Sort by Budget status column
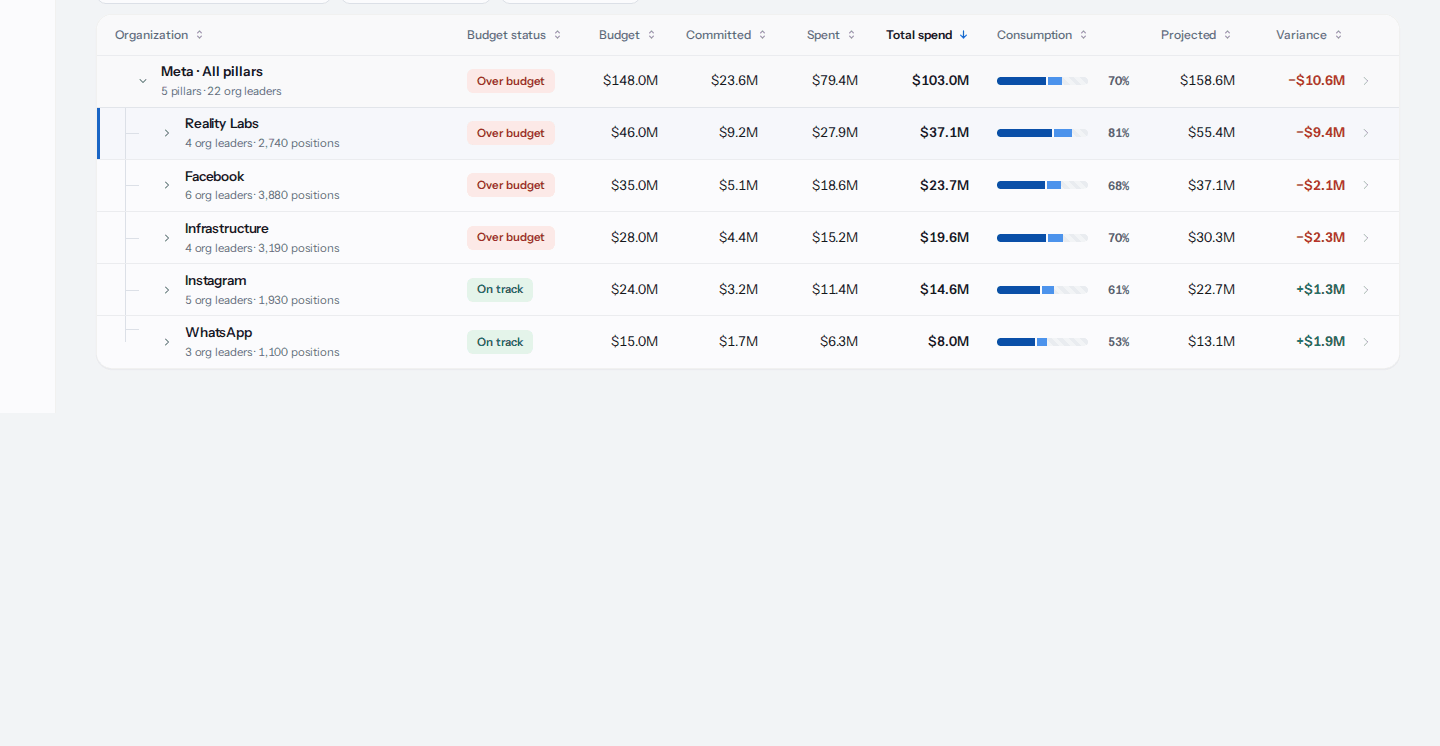Image resolution: width=1440 pixels, height=746 pixels. (x=514, y=35)
